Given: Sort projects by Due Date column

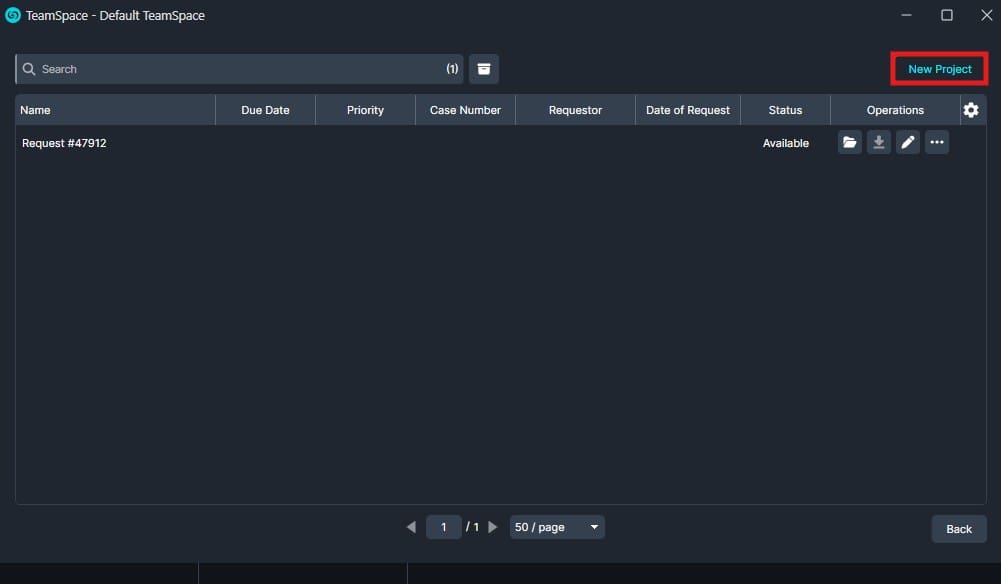Looking at the screenshot, I should click(x=265, y=110).
